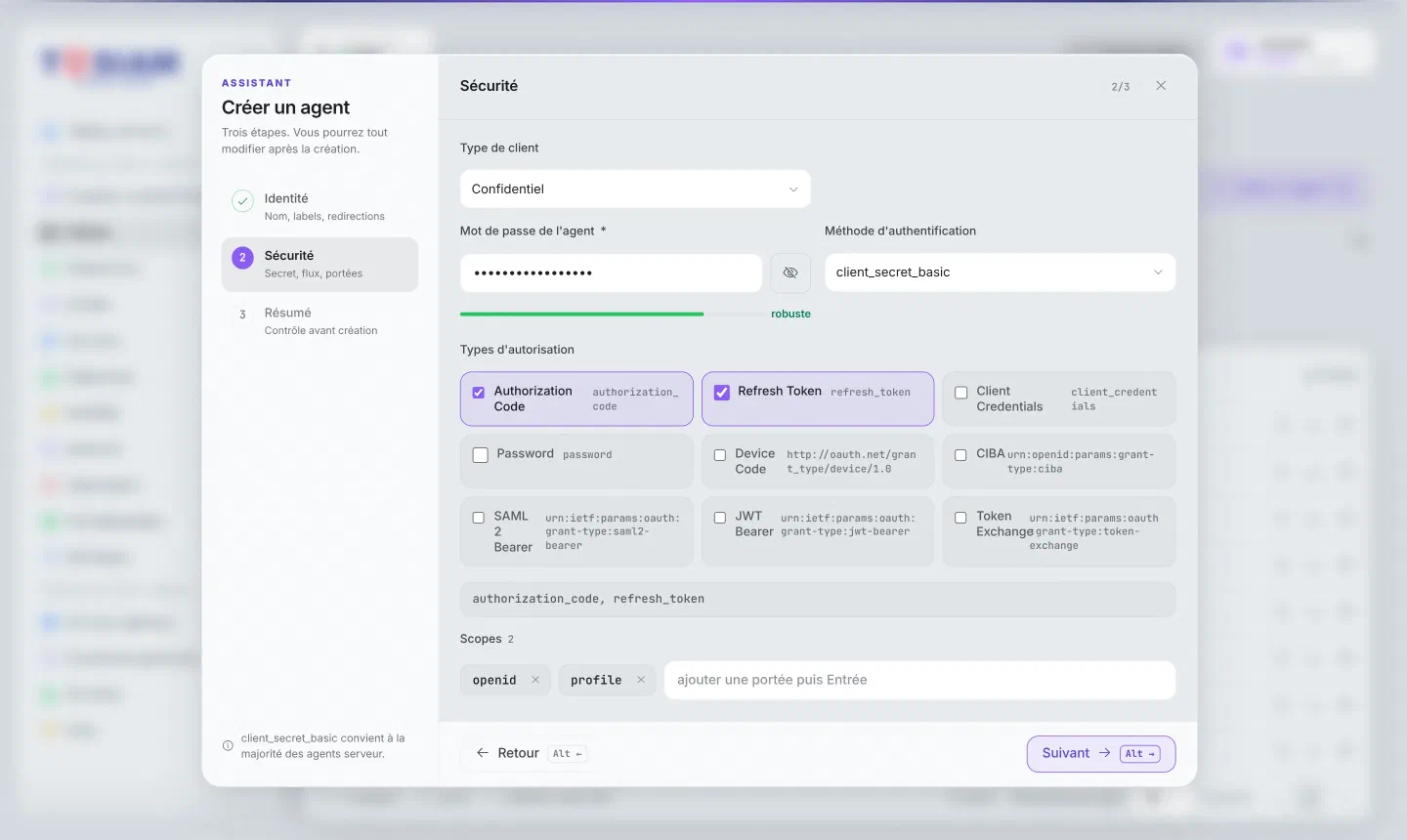Click the 2/3 step counter

pos(1121,87)
